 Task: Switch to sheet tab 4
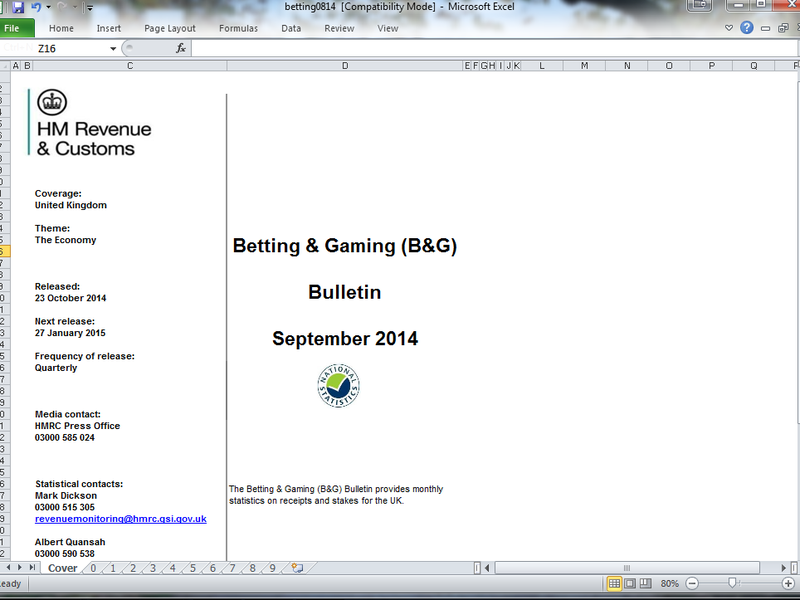172,568
